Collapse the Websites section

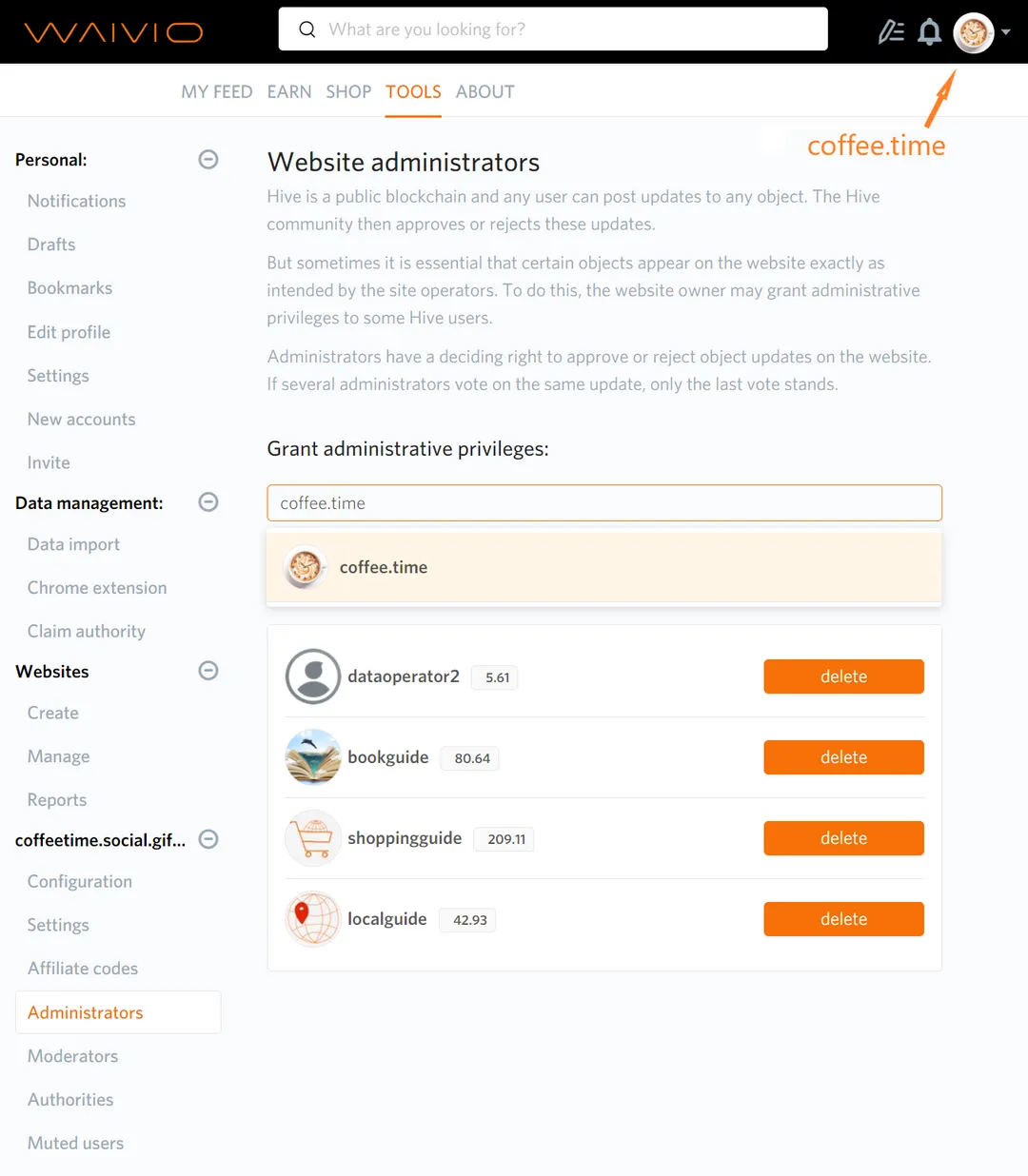[x=208, y=671]
